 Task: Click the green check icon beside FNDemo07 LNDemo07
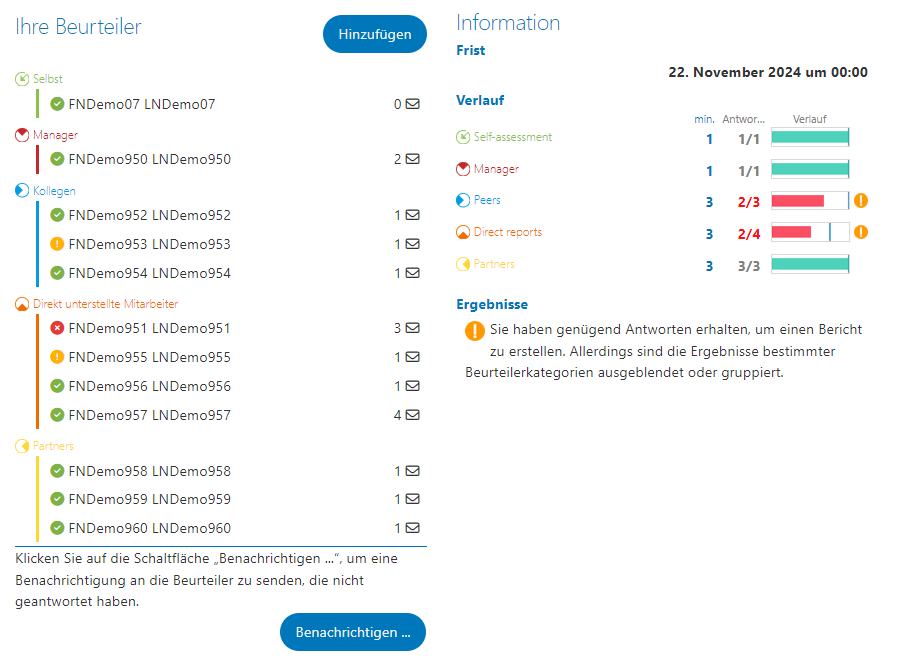(57, 104)
